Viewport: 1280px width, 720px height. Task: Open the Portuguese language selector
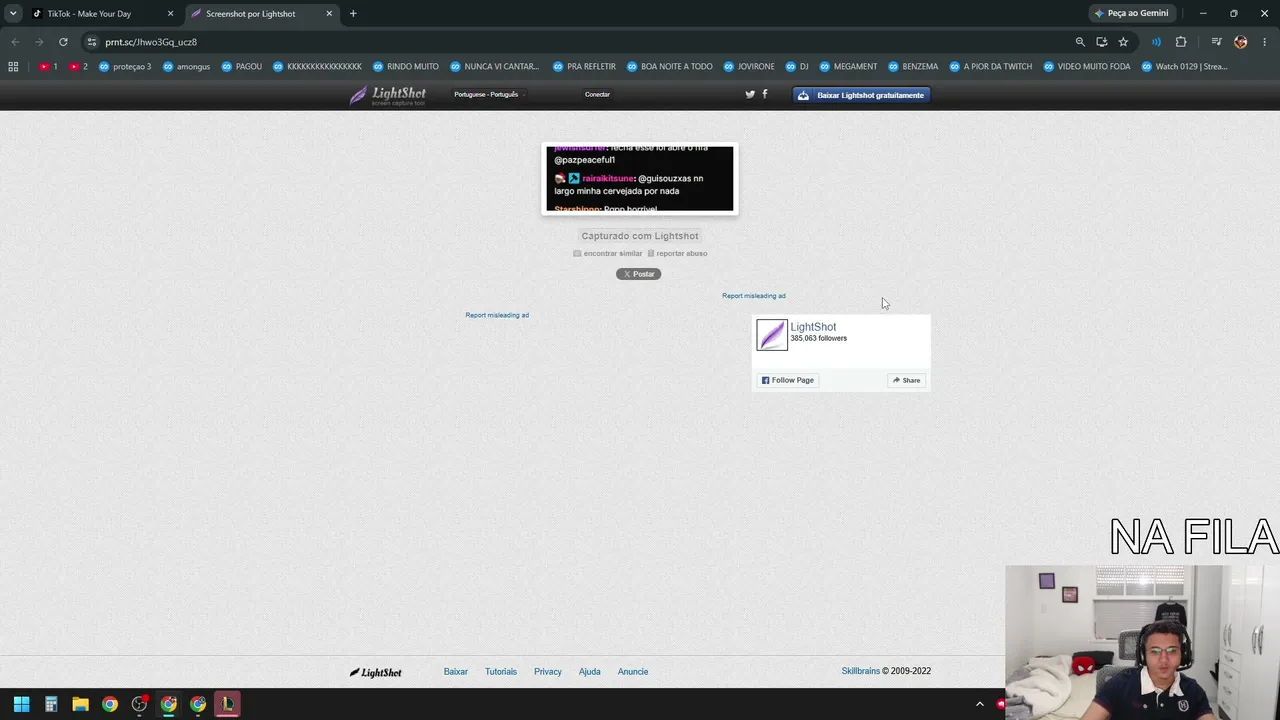click(488, 94)
